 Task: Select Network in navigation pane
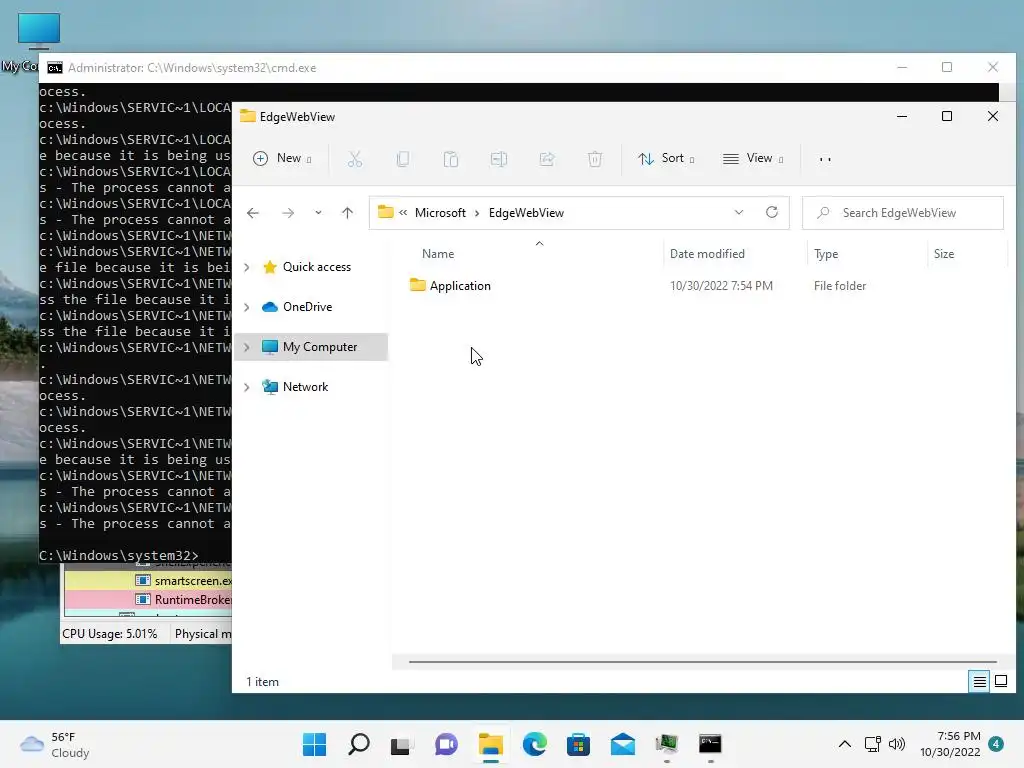[x=306, y=387]
